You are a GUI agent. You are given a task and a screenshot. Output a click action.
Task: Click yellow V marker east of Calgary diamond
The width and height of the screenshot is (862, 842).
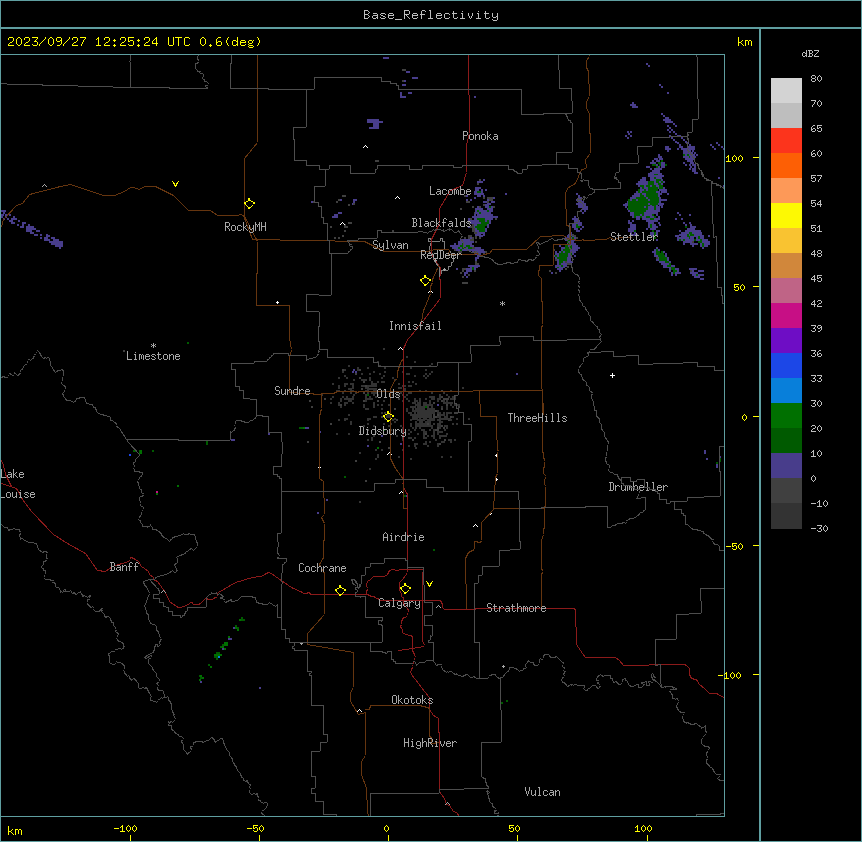pos(429,584)
